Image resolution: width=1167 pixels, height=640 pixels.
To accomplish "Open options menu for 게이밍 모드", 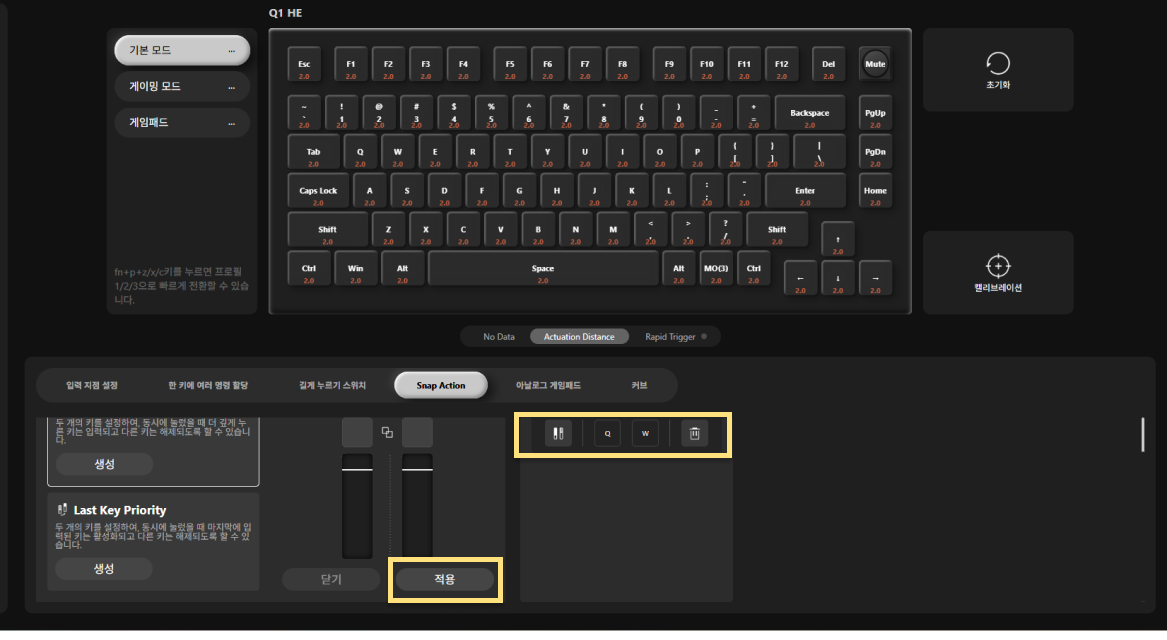I will 231,87.
